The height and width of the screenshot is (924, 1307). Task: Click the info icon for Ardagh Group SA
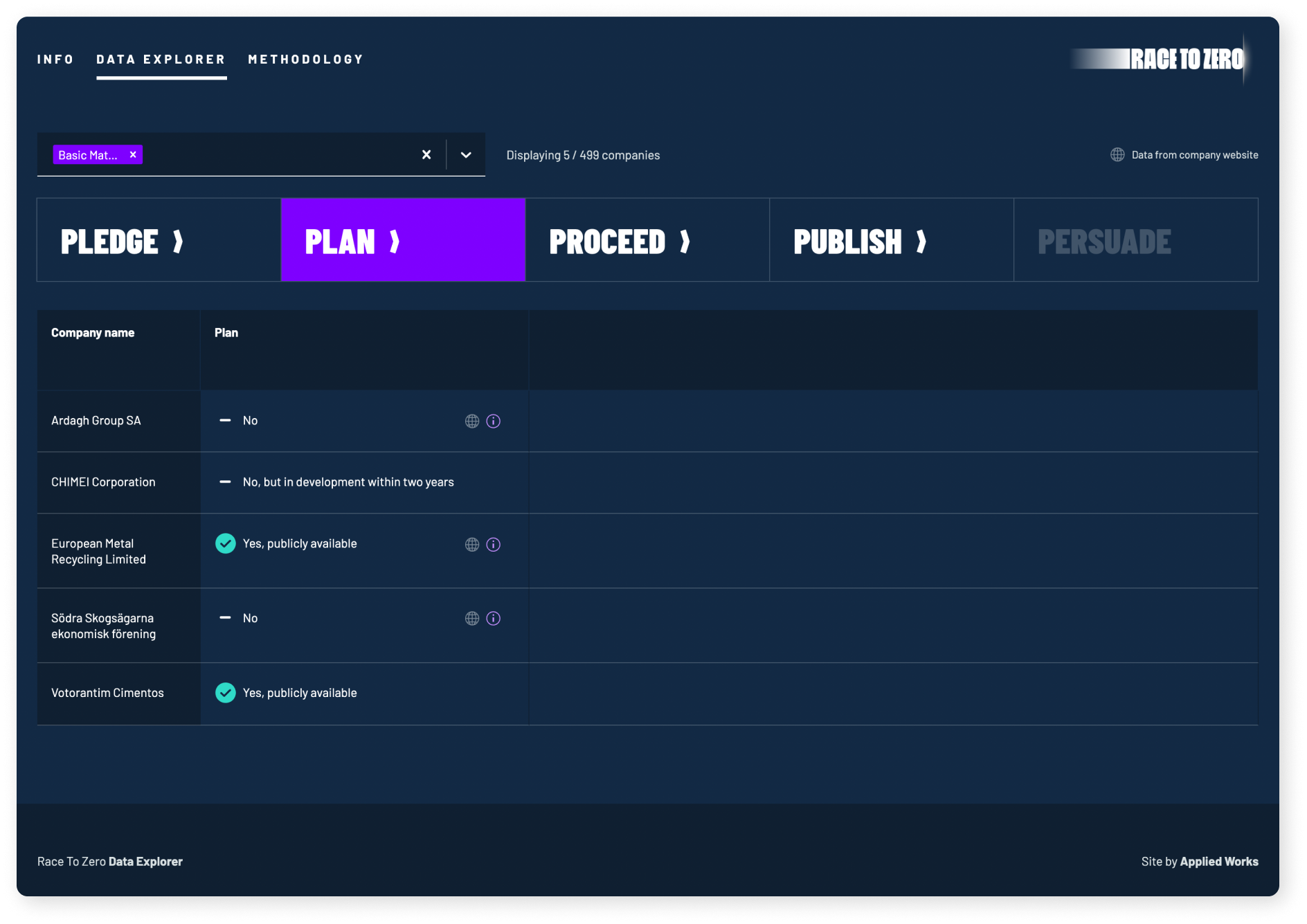click(493, 420)
